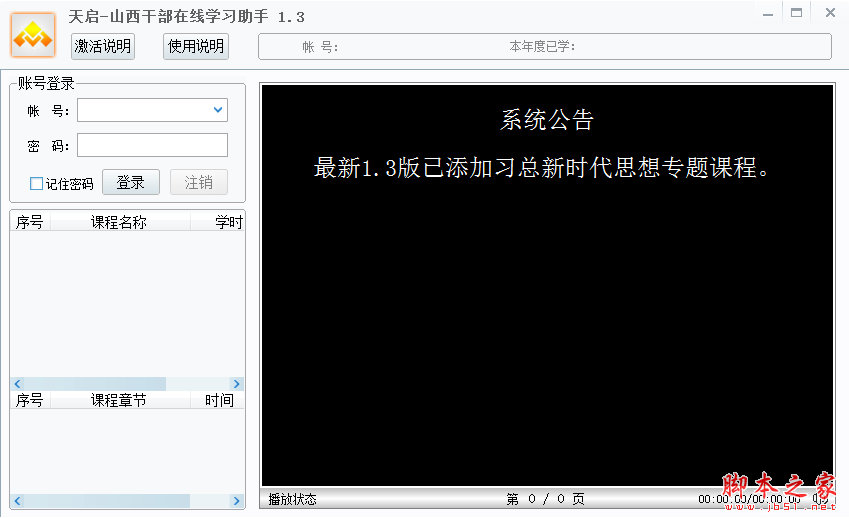Click left arrow of chapter list scrollbar
The image size is (849, 518).
[17, 501]
